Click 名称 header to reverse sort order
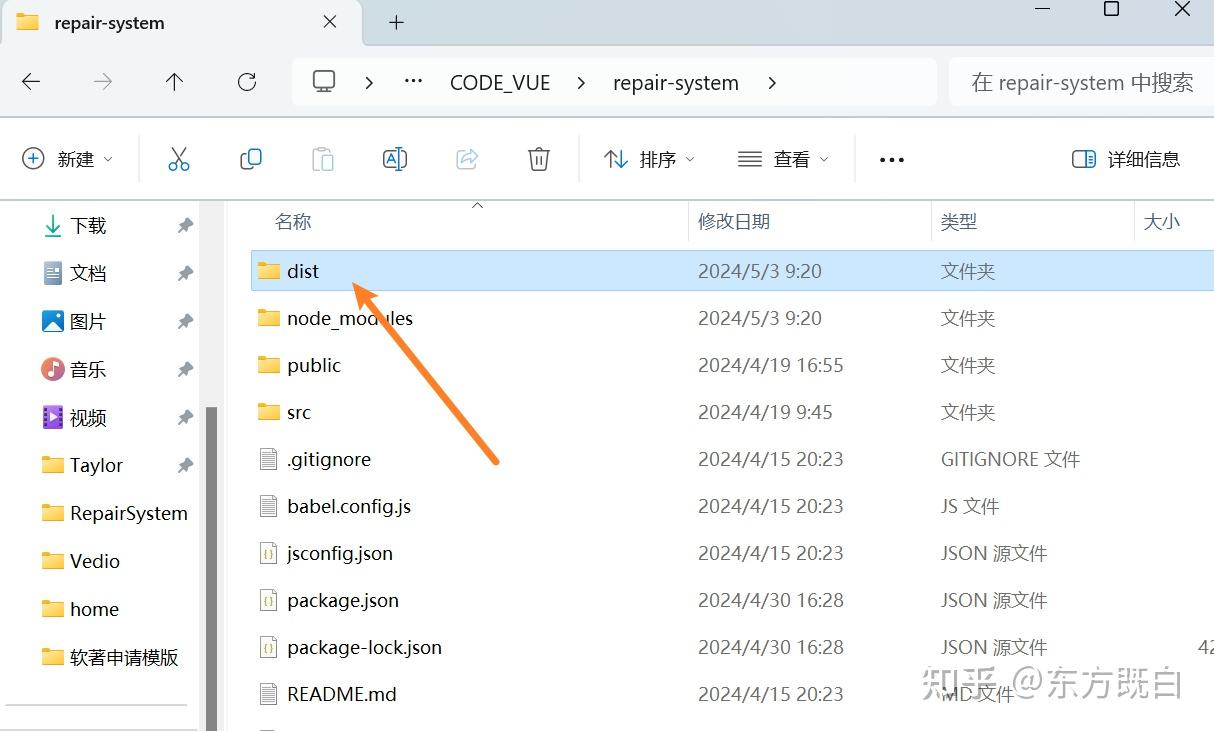 coord(293,221)
